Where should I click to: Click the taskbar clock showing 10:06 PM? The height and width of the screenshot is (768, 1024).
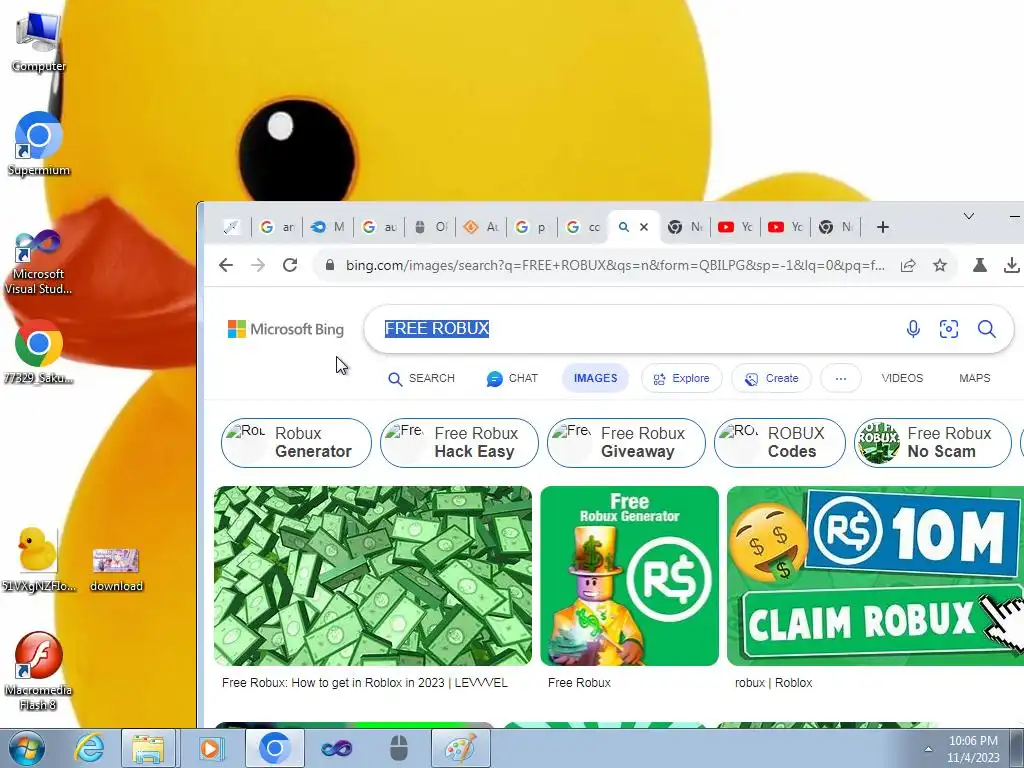coord(973,749)
